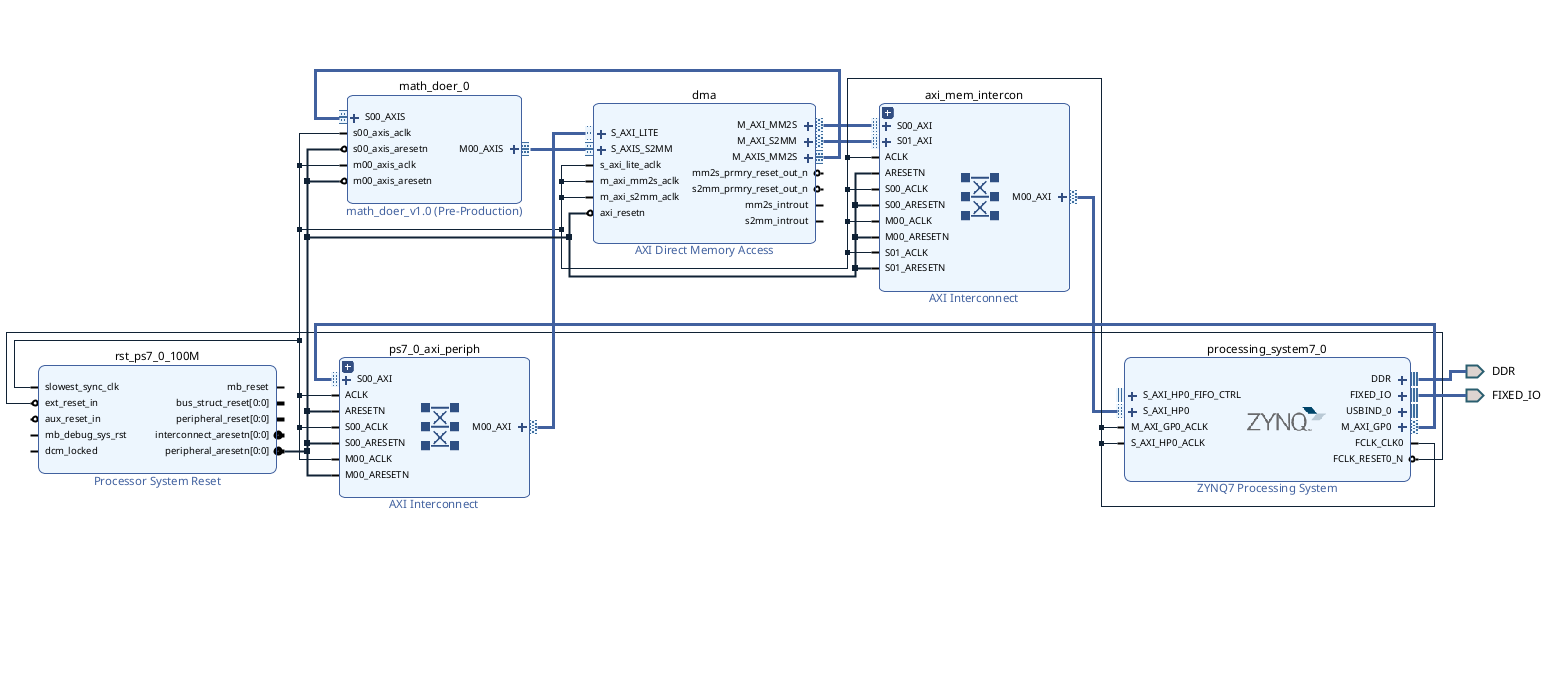The width and height of the screenshot is (1546, 680).
Task: Expand the S00_AXIS interface on math_doer_0
Action: point(355,117)
